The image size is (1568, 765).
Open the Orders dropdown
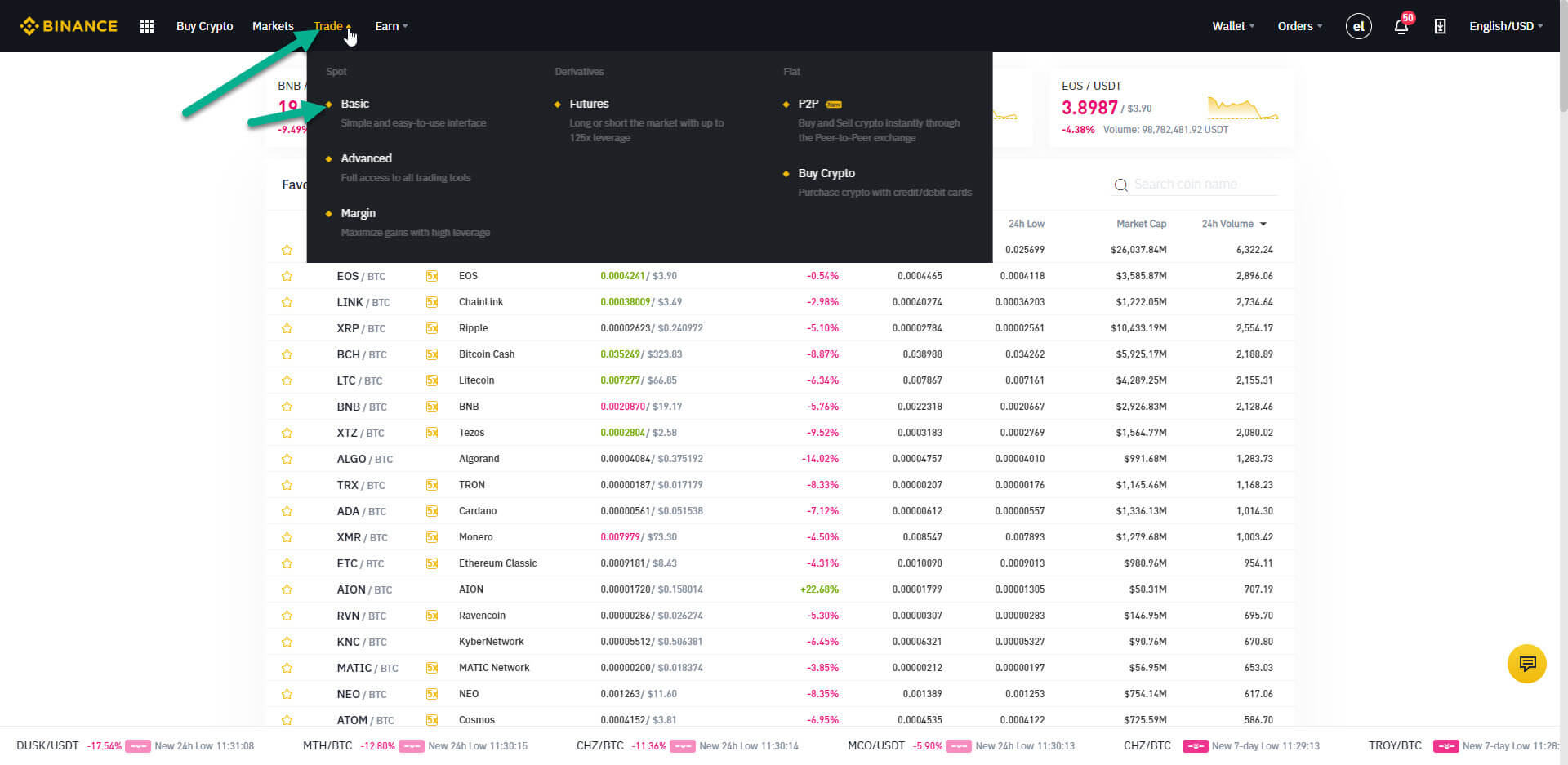[1300, 26]
